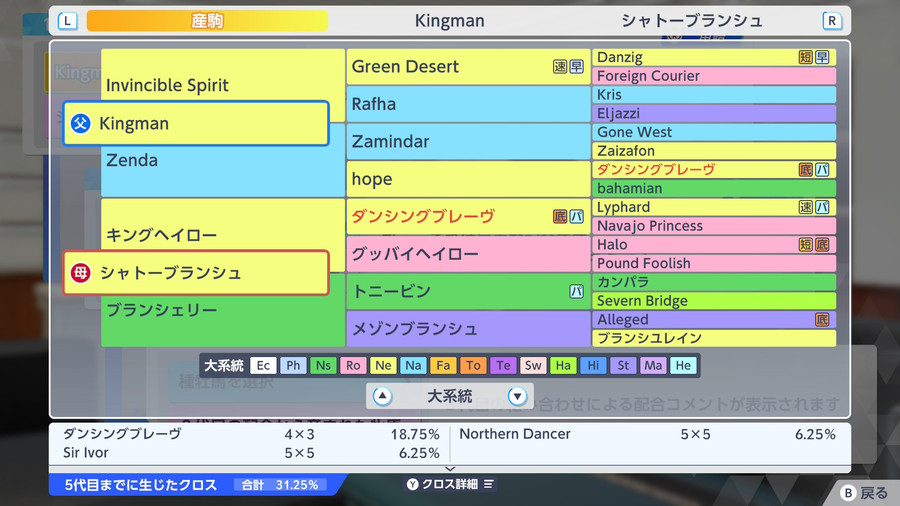900x506 pixels.
Task: Click the Fa lineage color swatch
Action: point(443,365)
